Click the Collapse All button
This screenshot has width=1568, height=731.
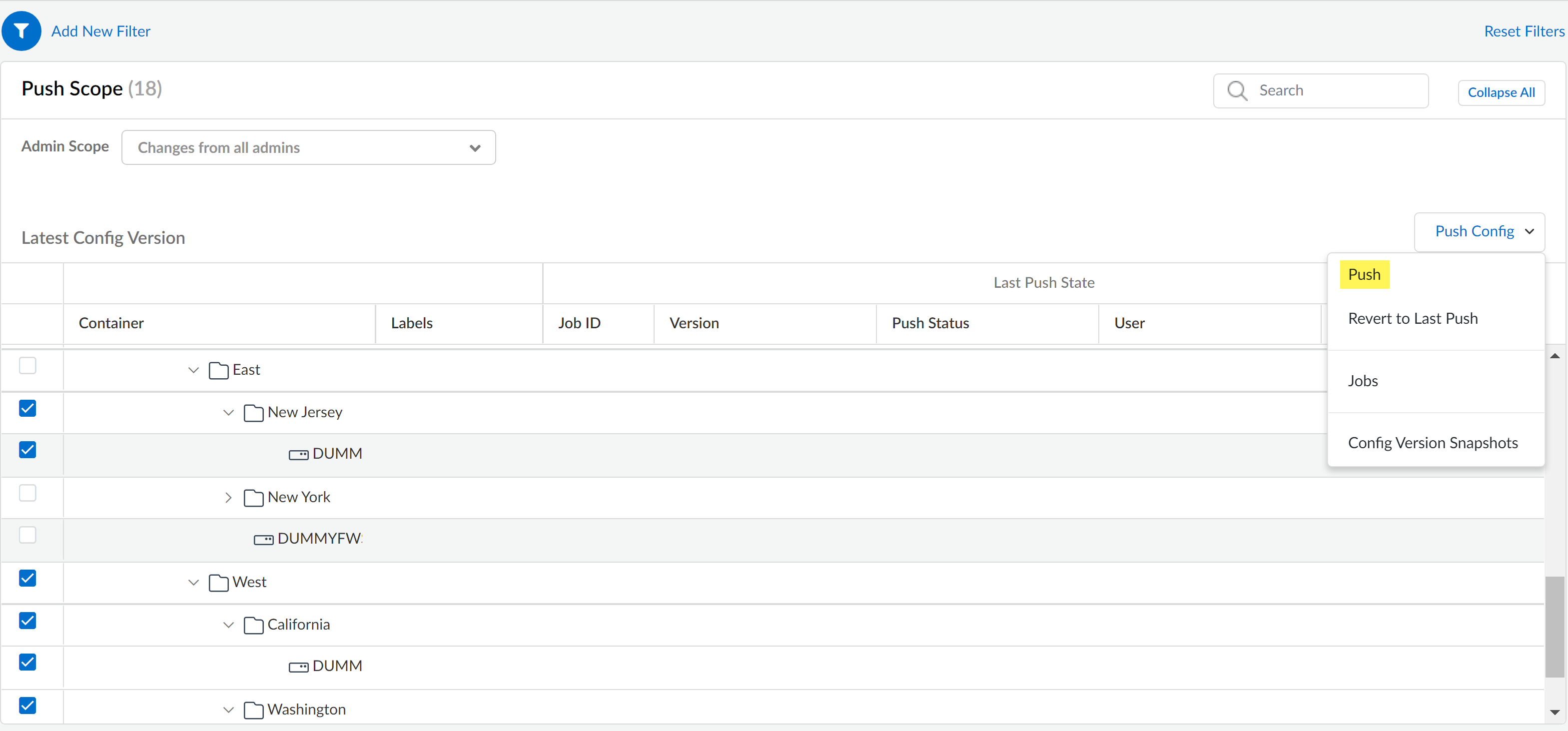1501,92
